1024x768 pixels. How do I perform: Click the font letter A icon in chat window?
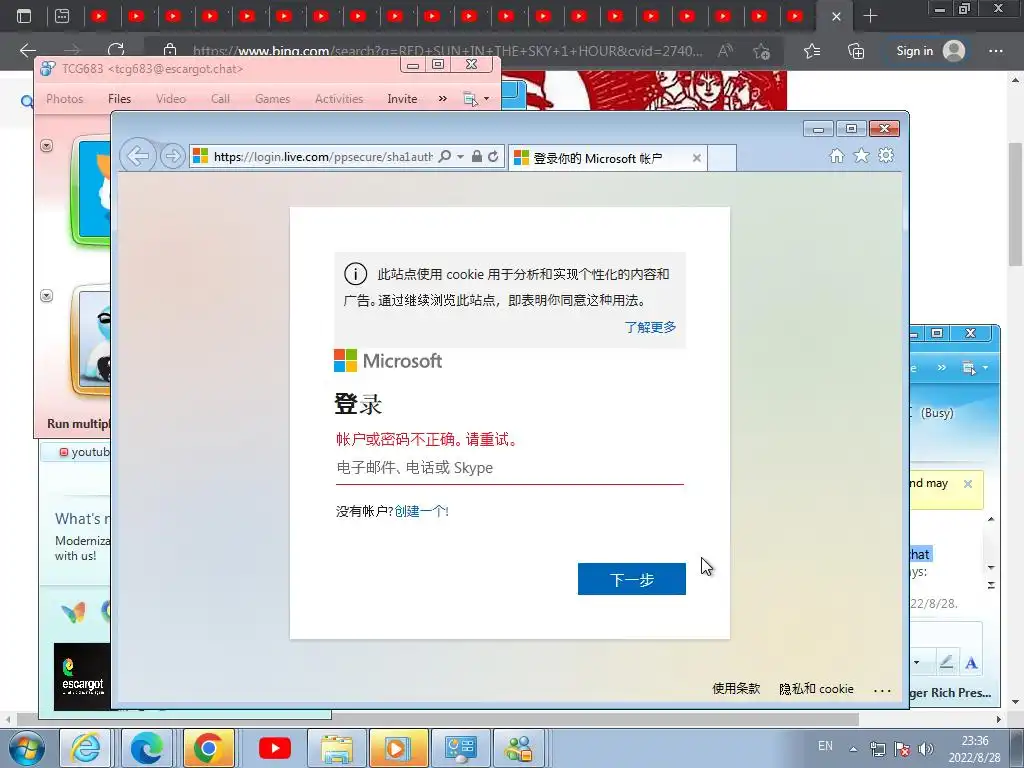point(971,663)
